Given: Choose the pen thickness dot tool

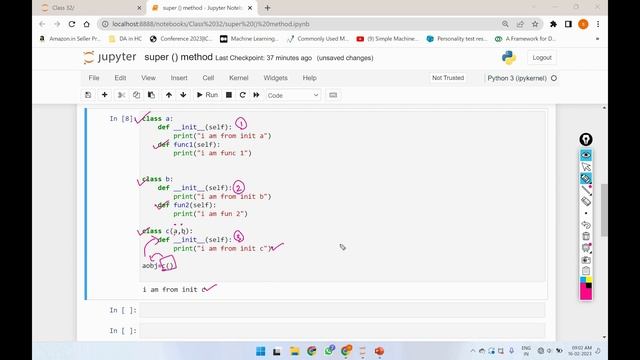Looking at the screenshot, I should [586, 213].
